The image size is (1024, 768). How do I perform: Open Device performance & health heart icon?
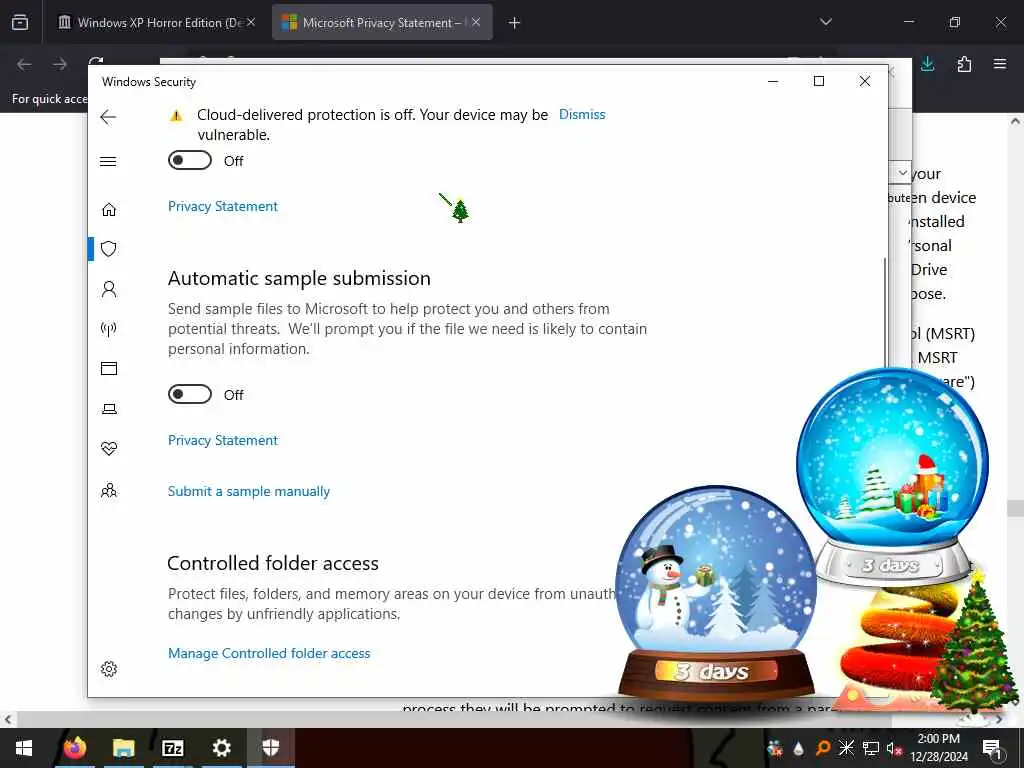coord(109,449)
